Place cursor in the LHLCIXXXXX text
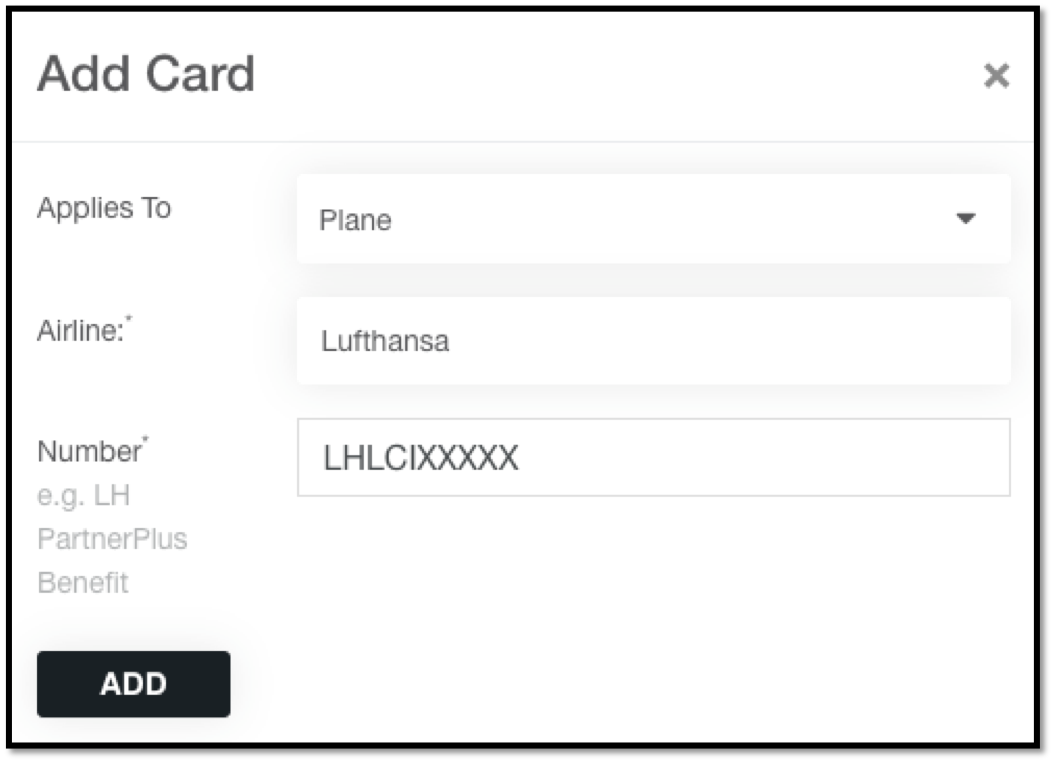Screen dimensions: 1052x760 (x=421, y=458)
